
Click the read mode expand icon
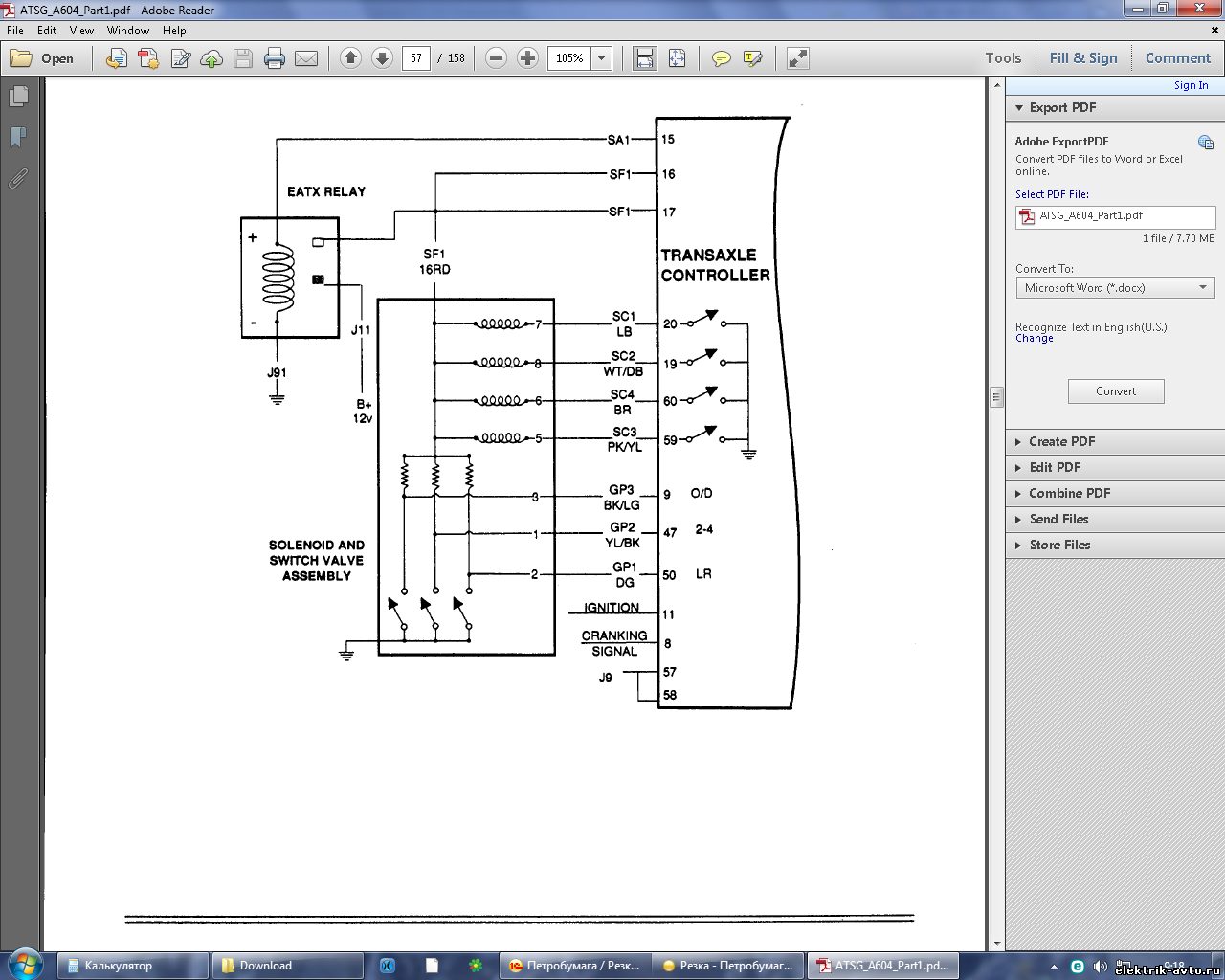point(798,58)
